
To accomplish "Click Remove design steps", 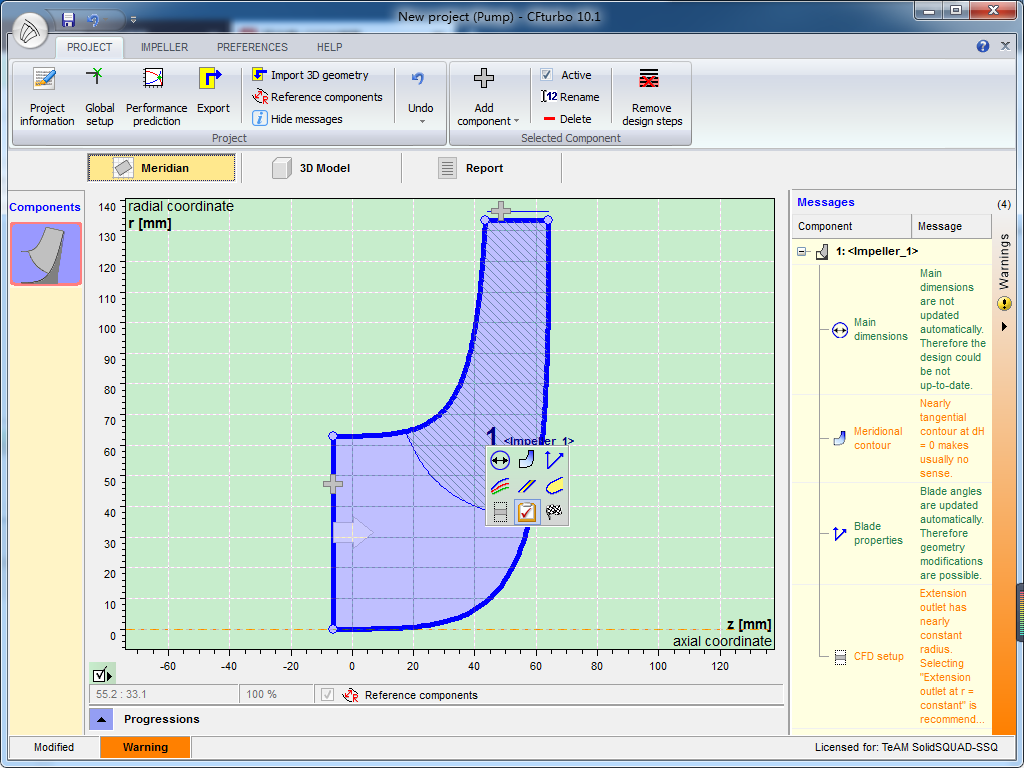I will point(651,97).
